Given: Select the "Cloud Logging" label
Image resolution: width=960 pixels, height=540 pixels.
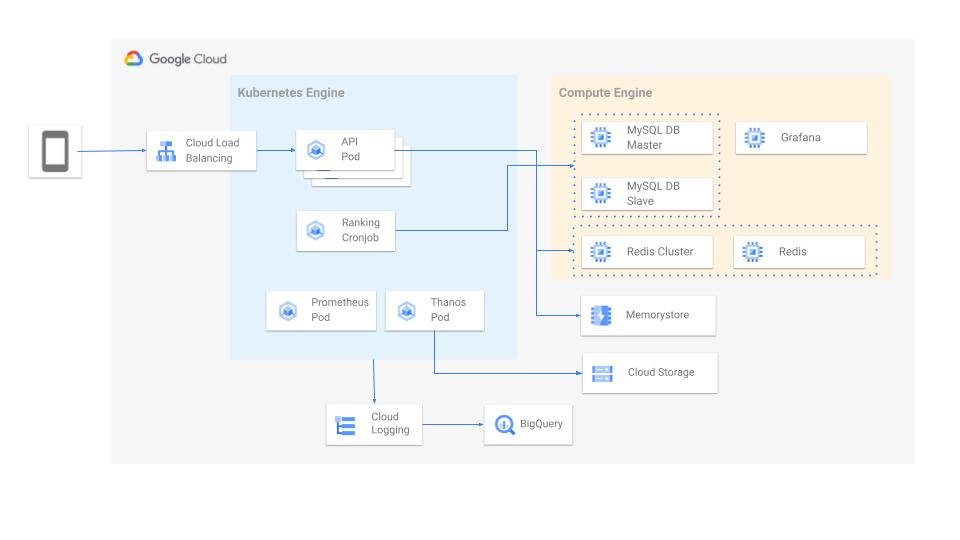Looking at the screenshot, I should [390, 423].
